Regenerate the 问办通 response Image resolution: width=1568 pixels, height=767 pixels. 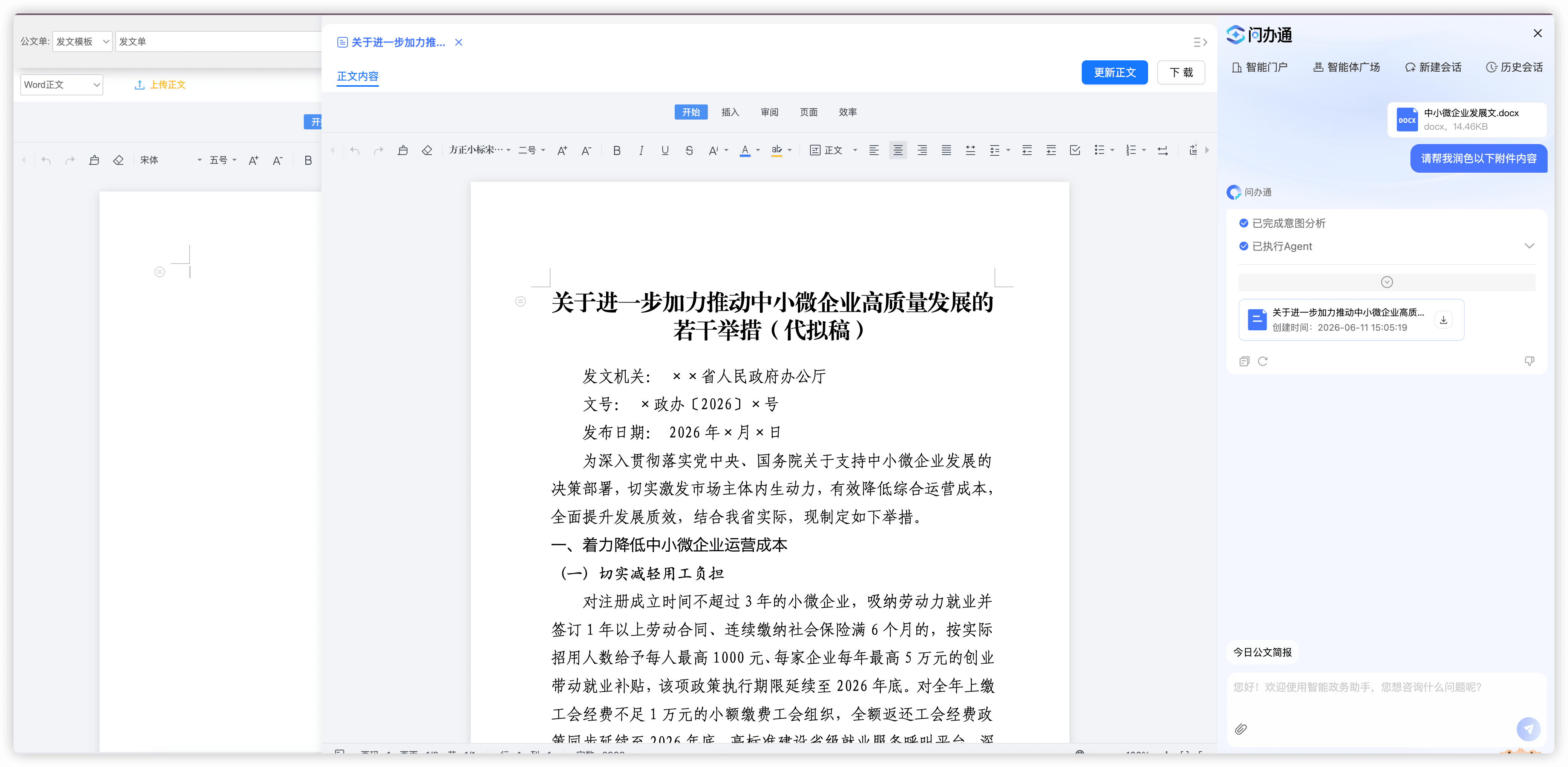1262,361
